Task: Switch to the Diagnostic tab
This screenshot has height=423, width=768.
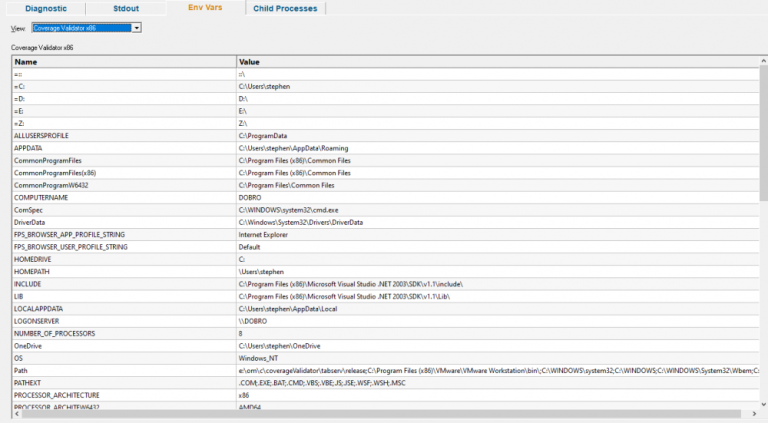Action: pos(46,8)
